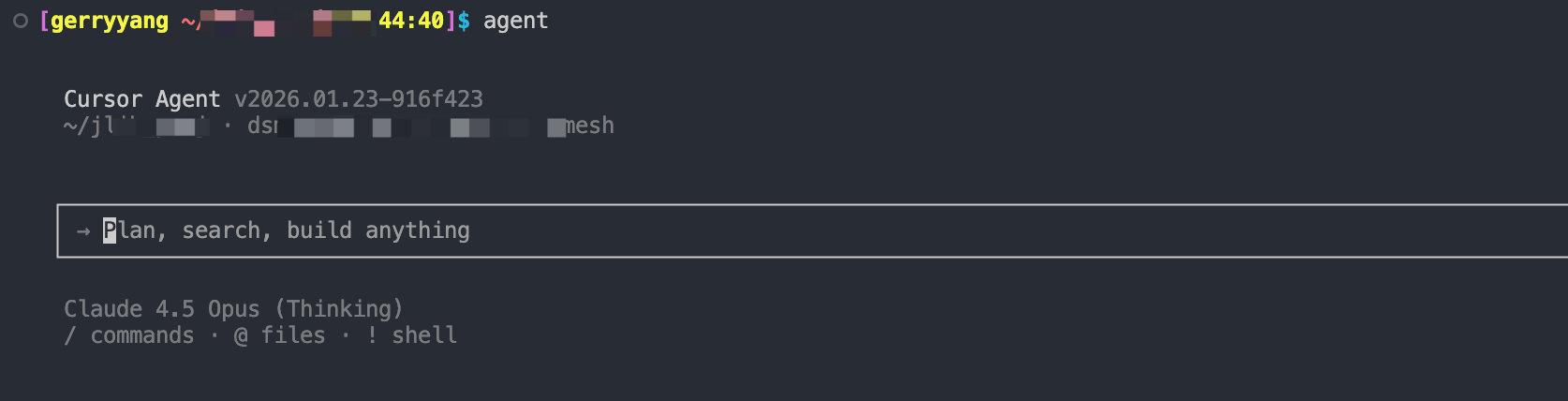1568x401 pixels.
Task: Click the @ symbol before files
Action: [241, 335]
